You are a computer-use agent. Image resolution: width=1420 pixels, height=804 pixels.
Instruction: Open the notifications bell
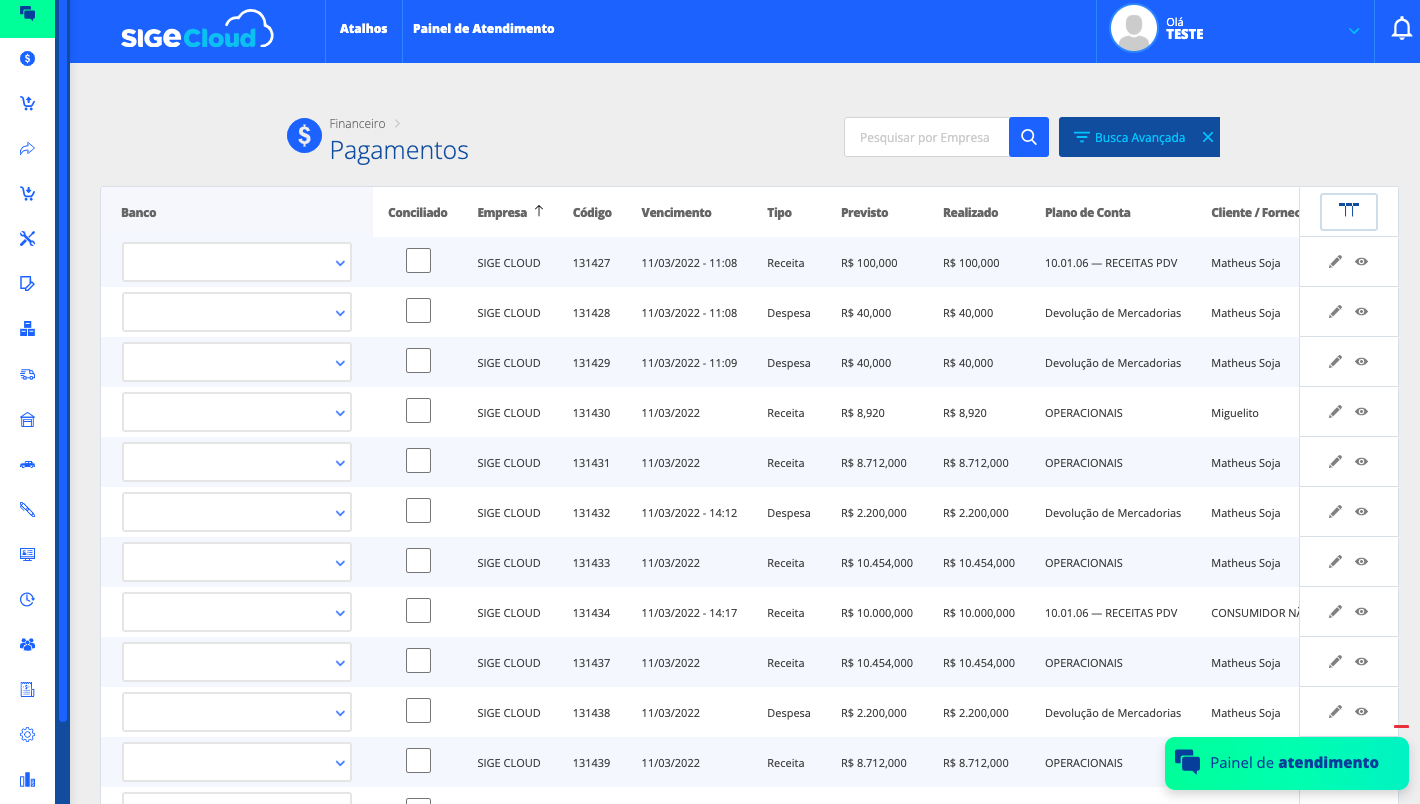pos(1402,29)
